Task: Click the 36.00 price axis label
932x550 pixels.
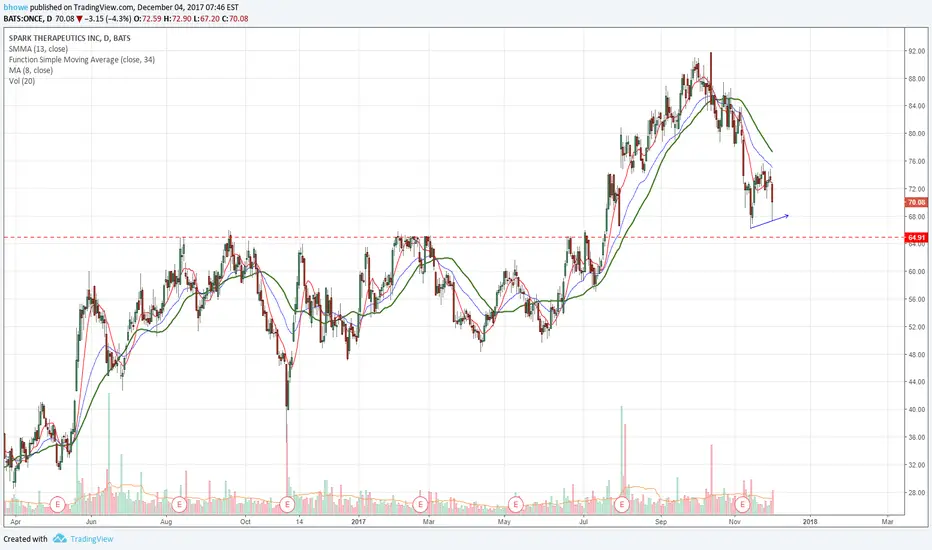Action: pyautogui.click(x=916, y=438)
